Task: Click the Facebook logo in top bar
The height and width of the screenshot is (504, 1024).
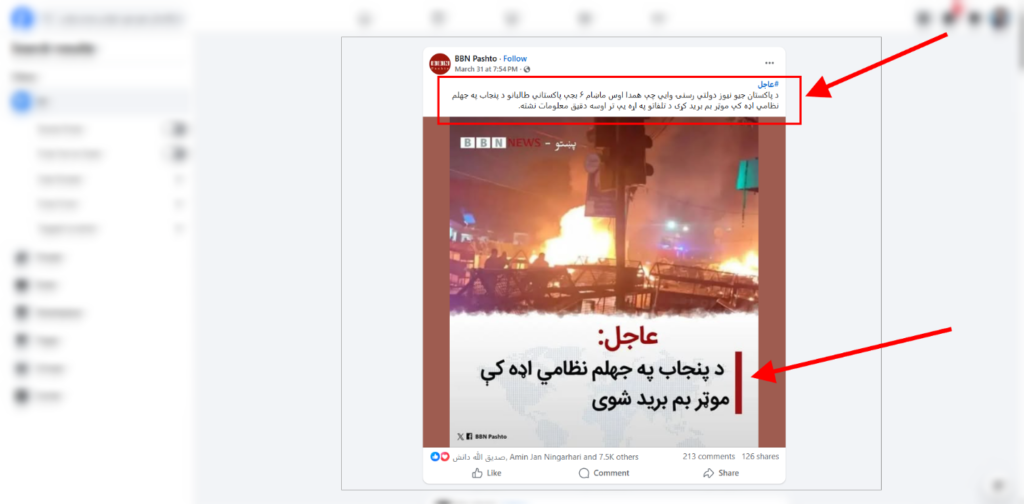Action: 22,19
